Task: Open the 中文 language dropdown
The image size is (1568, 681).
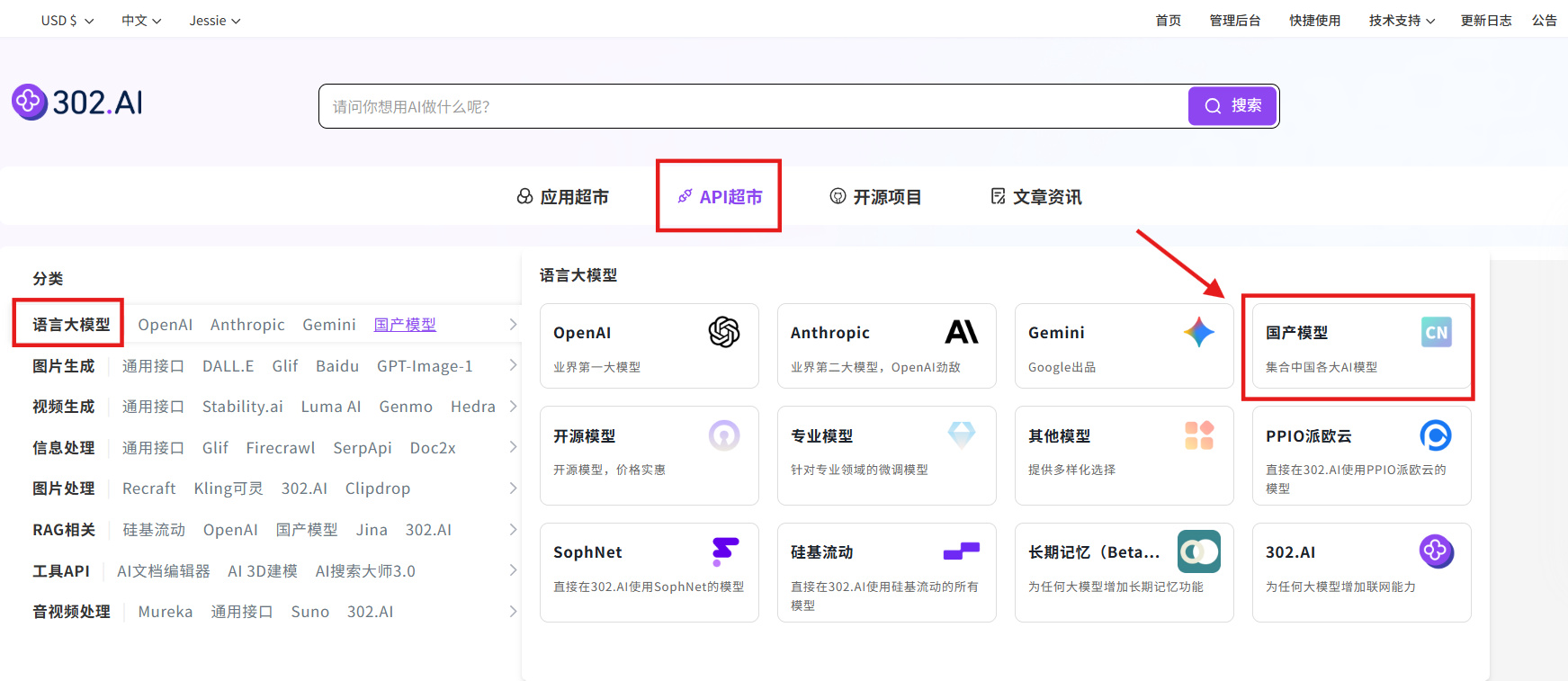Action: tap(141, 21)
